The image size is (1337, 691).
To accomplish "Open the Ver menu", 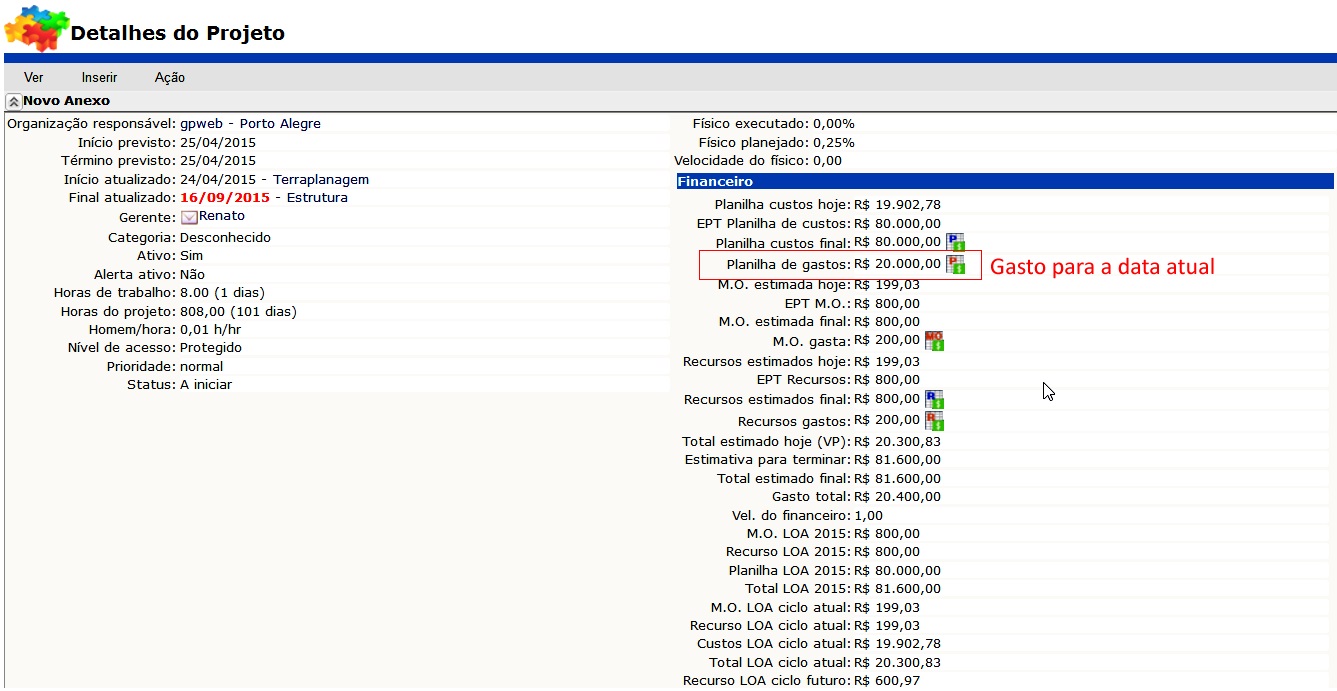I will pyautogui.click(x=34, y=78).
